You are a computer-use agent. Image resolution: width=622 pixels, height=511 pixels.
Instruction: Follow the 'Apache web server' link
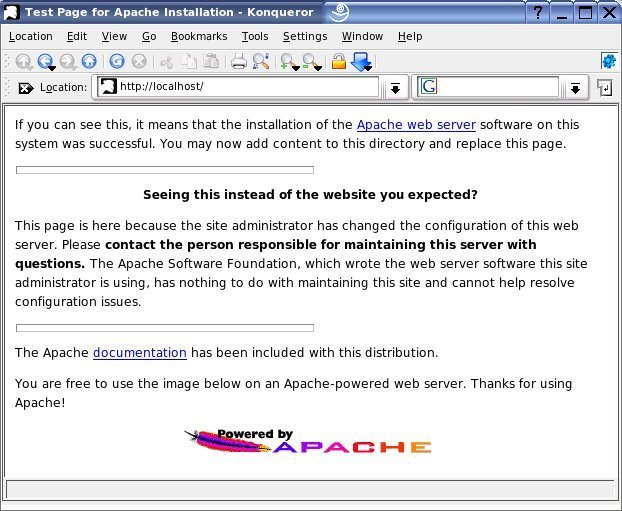[416, 125]
